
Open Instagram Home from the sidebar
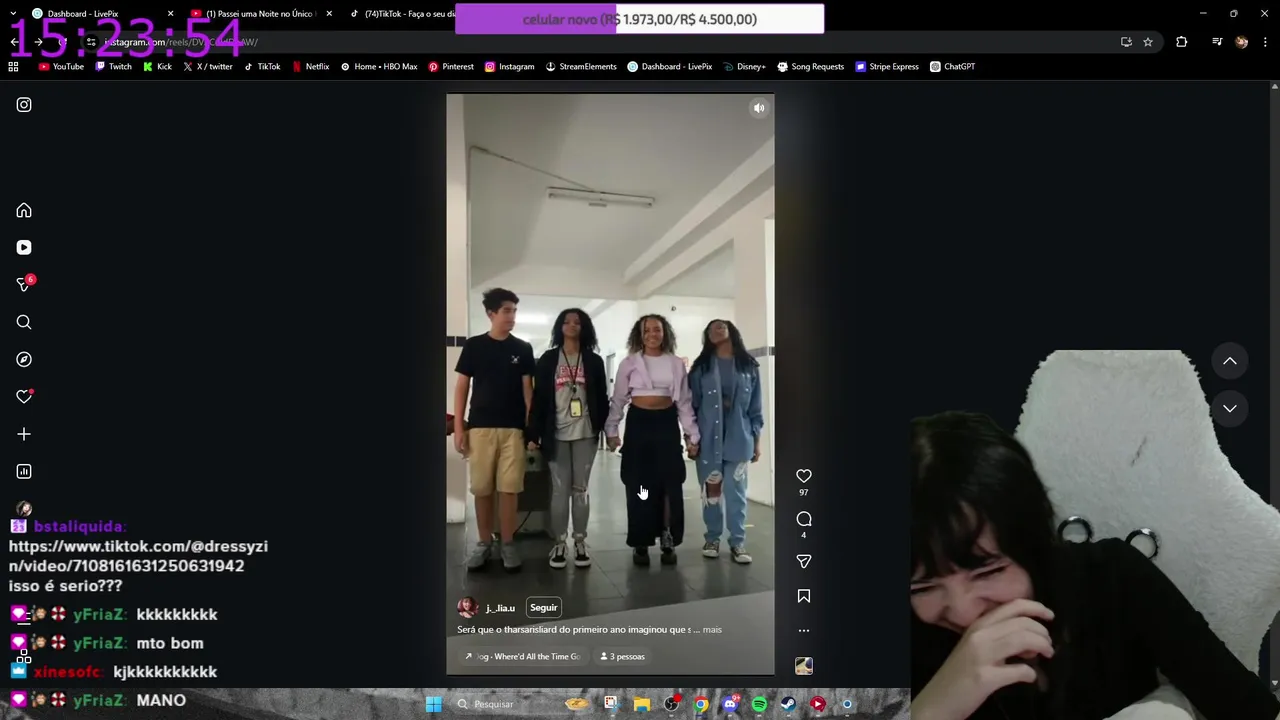coord(24,211)
